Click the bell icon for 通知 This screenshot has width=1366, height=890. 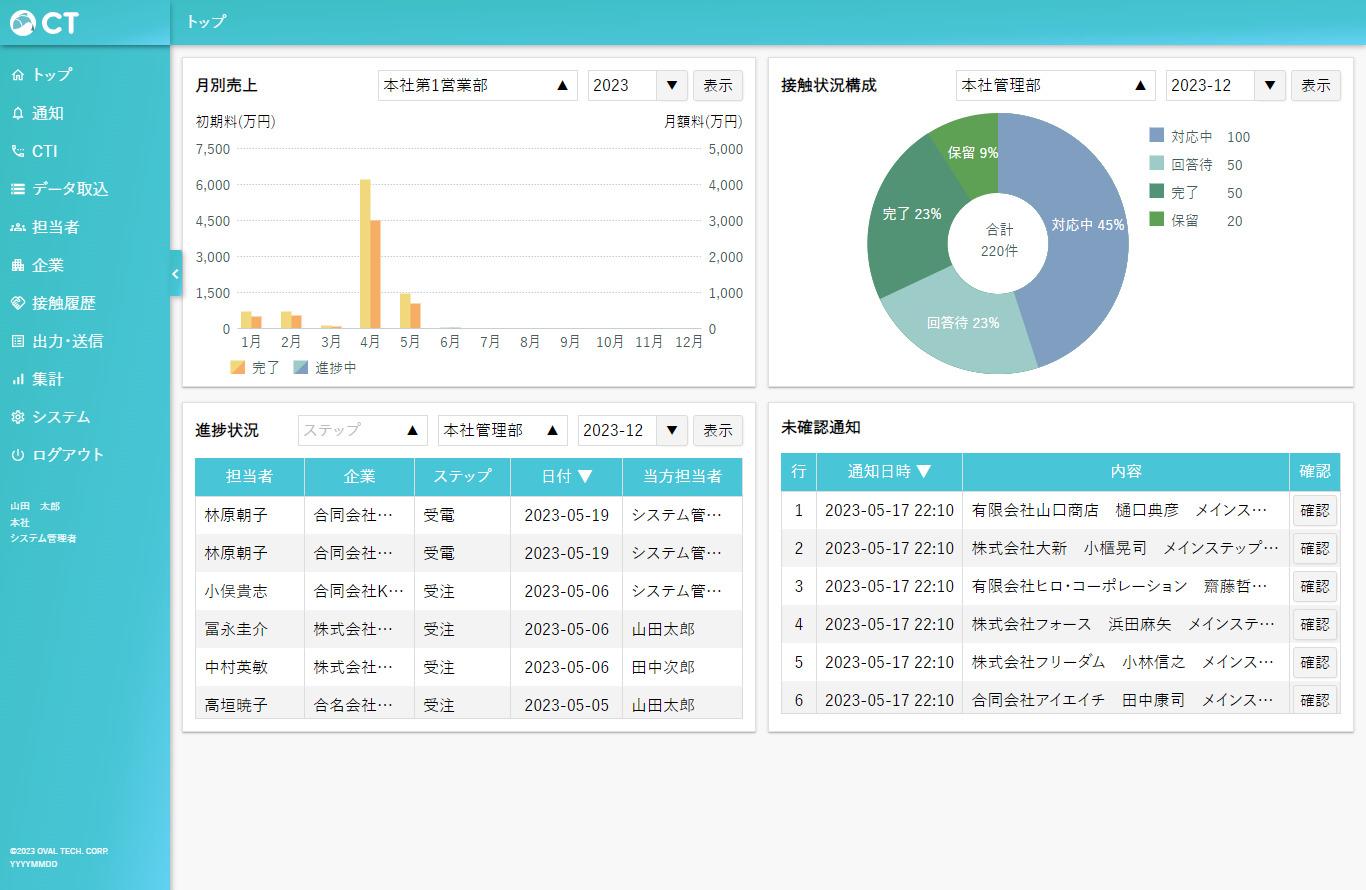(x=17, y=113)
